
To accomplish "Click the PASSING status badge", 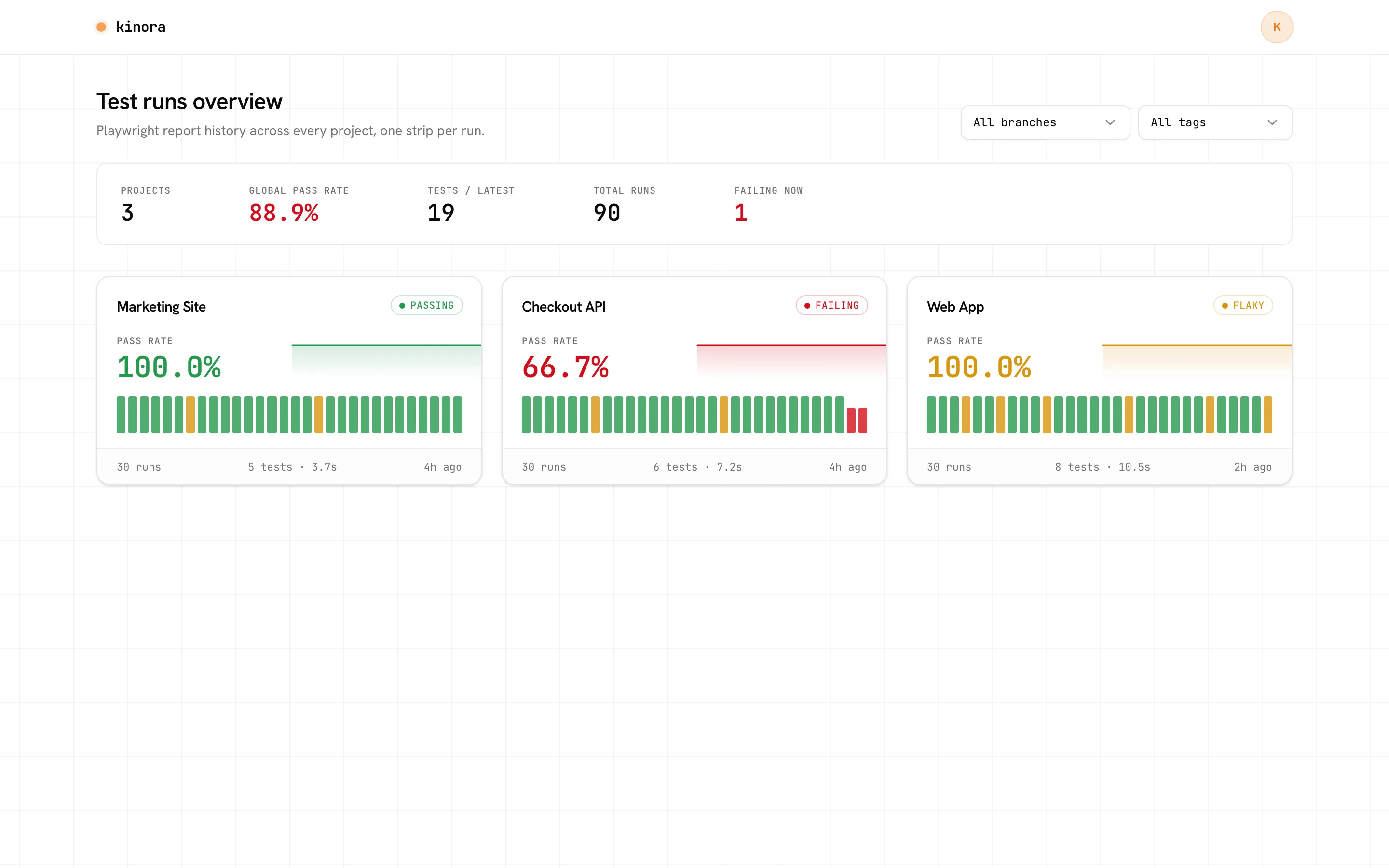I will pyautogui.click(x=426, y=305).
